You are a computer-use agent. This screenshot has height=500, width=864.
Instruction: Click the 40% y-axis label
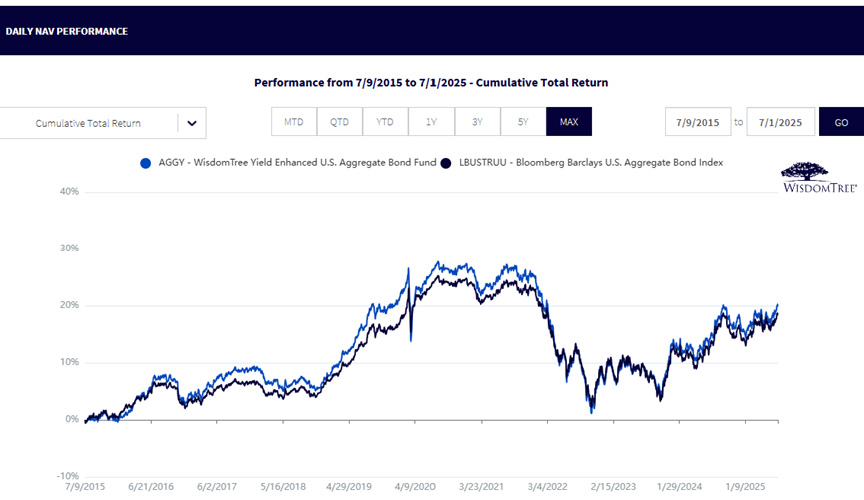69,191
